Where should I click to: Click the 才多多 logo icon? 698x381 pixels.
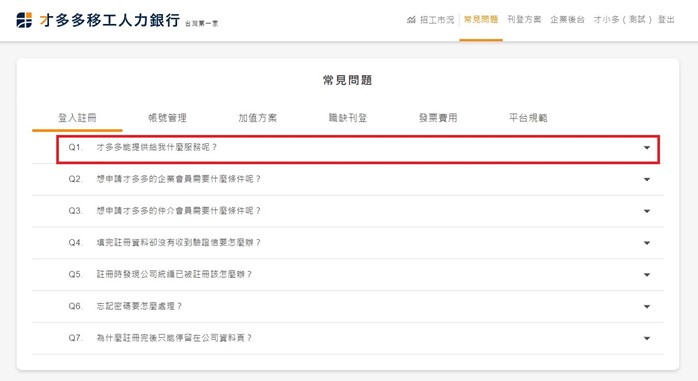click(24, 20)
